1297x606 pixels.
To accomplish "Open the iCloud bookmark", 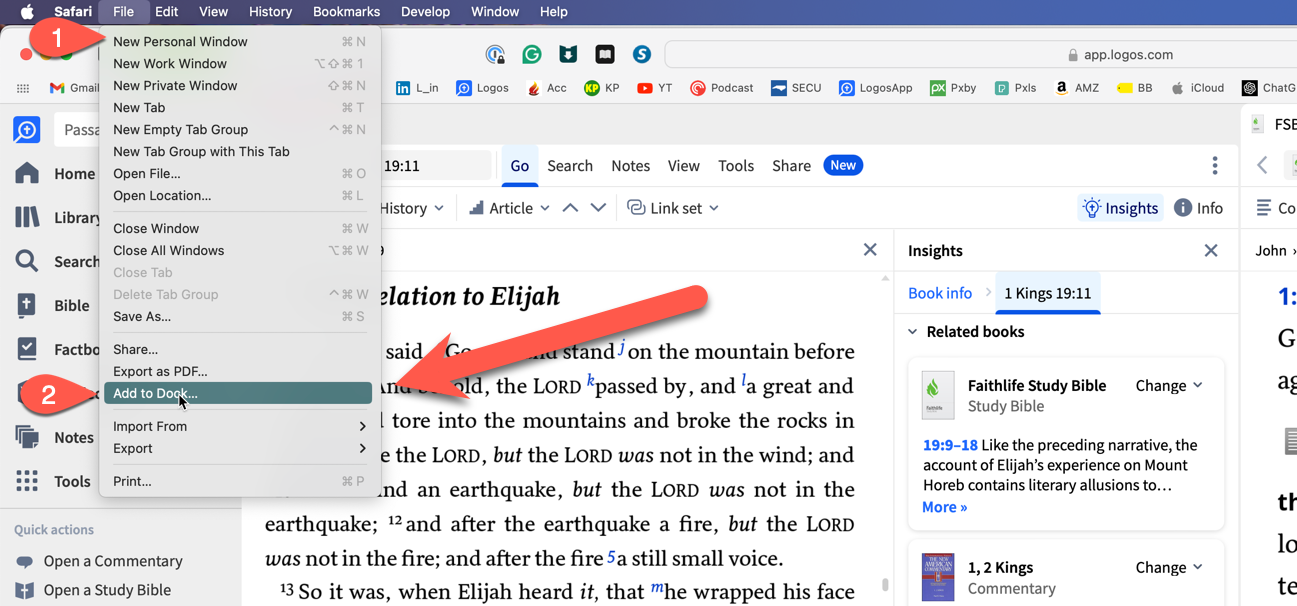I will coord(1198,88).
